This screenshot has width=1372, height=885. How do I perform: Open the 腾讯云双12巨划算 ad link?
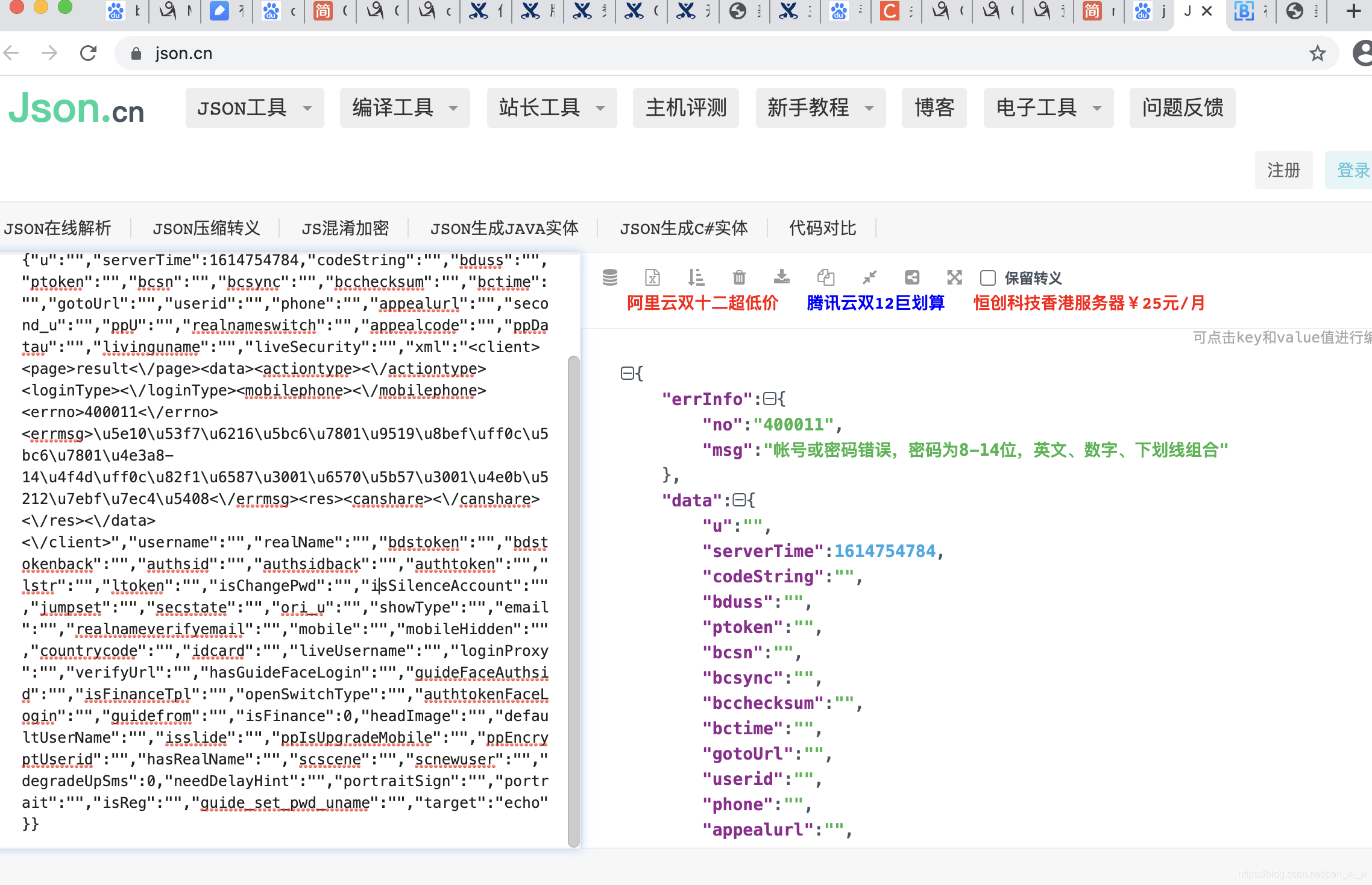tap(876, 303)
